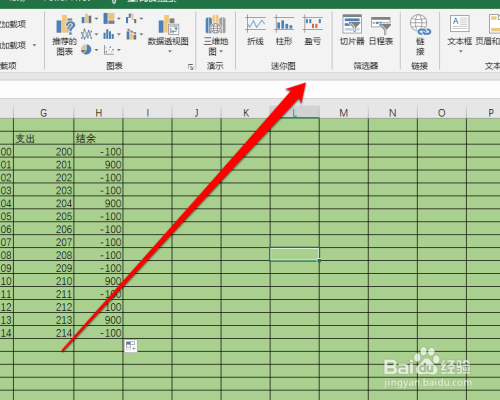Select the -100 cell beside 200
500x400 pixels.
point(98,151)
